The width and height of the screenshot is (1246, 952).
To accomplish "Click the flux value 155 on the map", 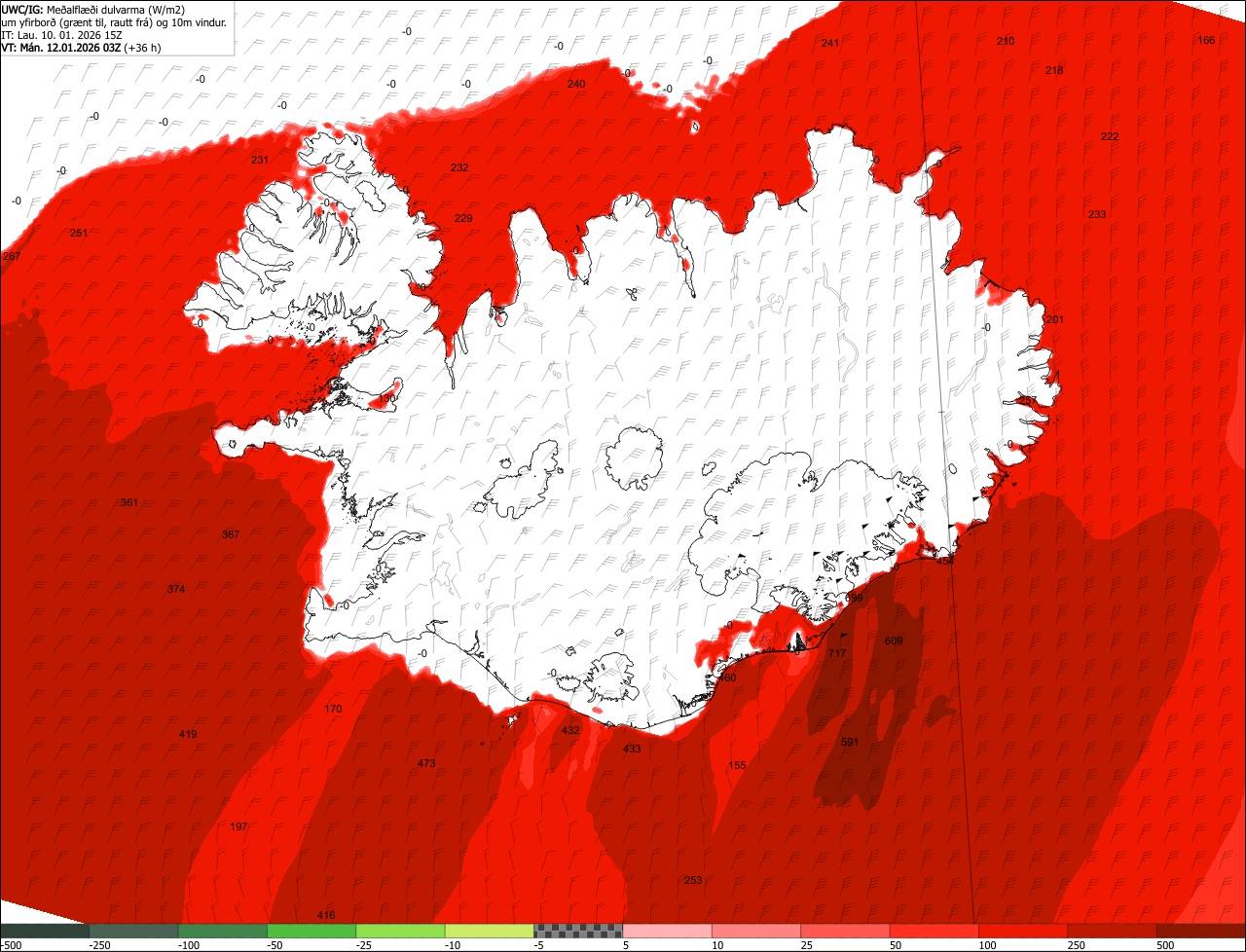I will click(737, 765).
